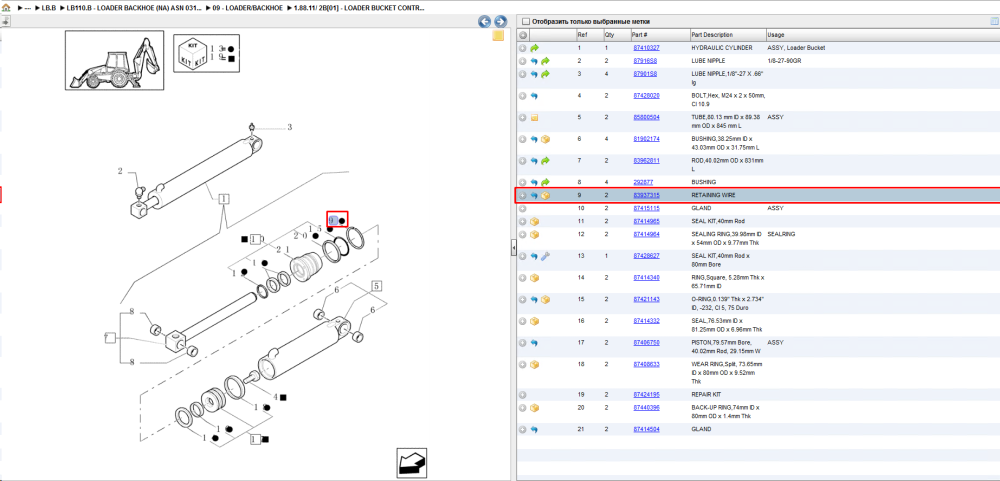Open part number link 87414504
This screenshot has width=1000, height=481.
[x=646, y=429]
